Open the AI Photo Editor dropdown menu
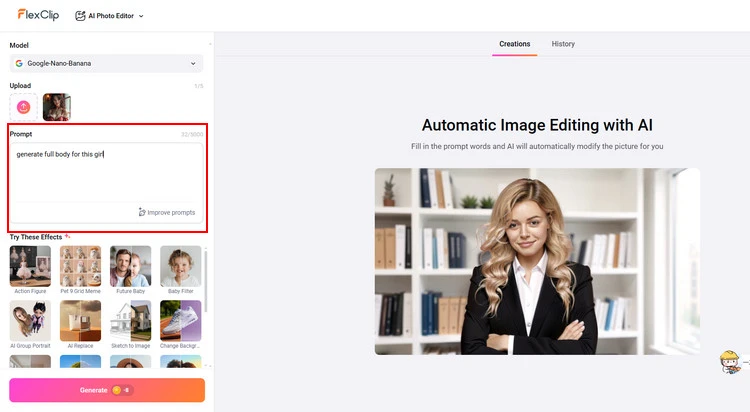 (x=110, y=16)
